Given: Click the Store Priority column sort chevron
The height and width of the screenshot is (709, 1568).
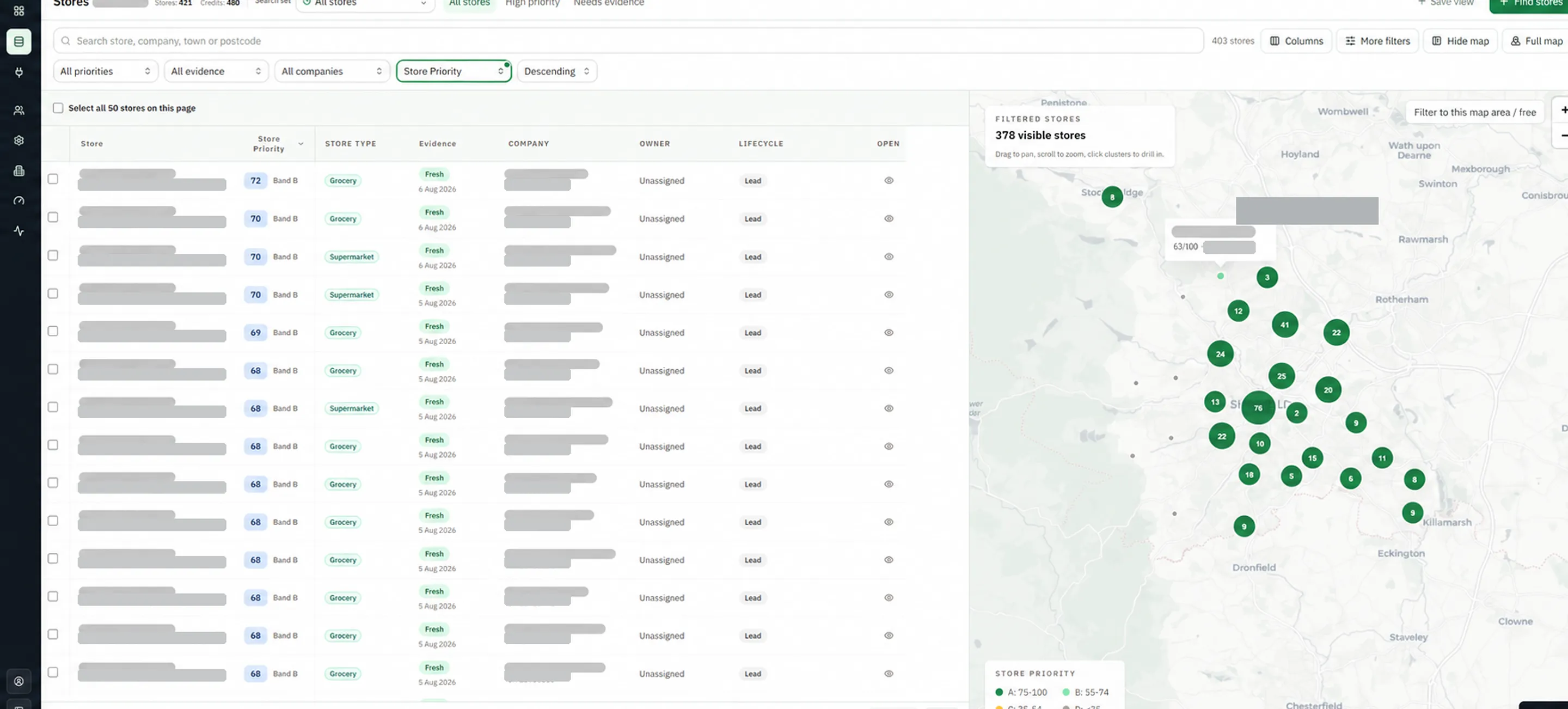Looking at the screenshot, I should tap(301, 144).
